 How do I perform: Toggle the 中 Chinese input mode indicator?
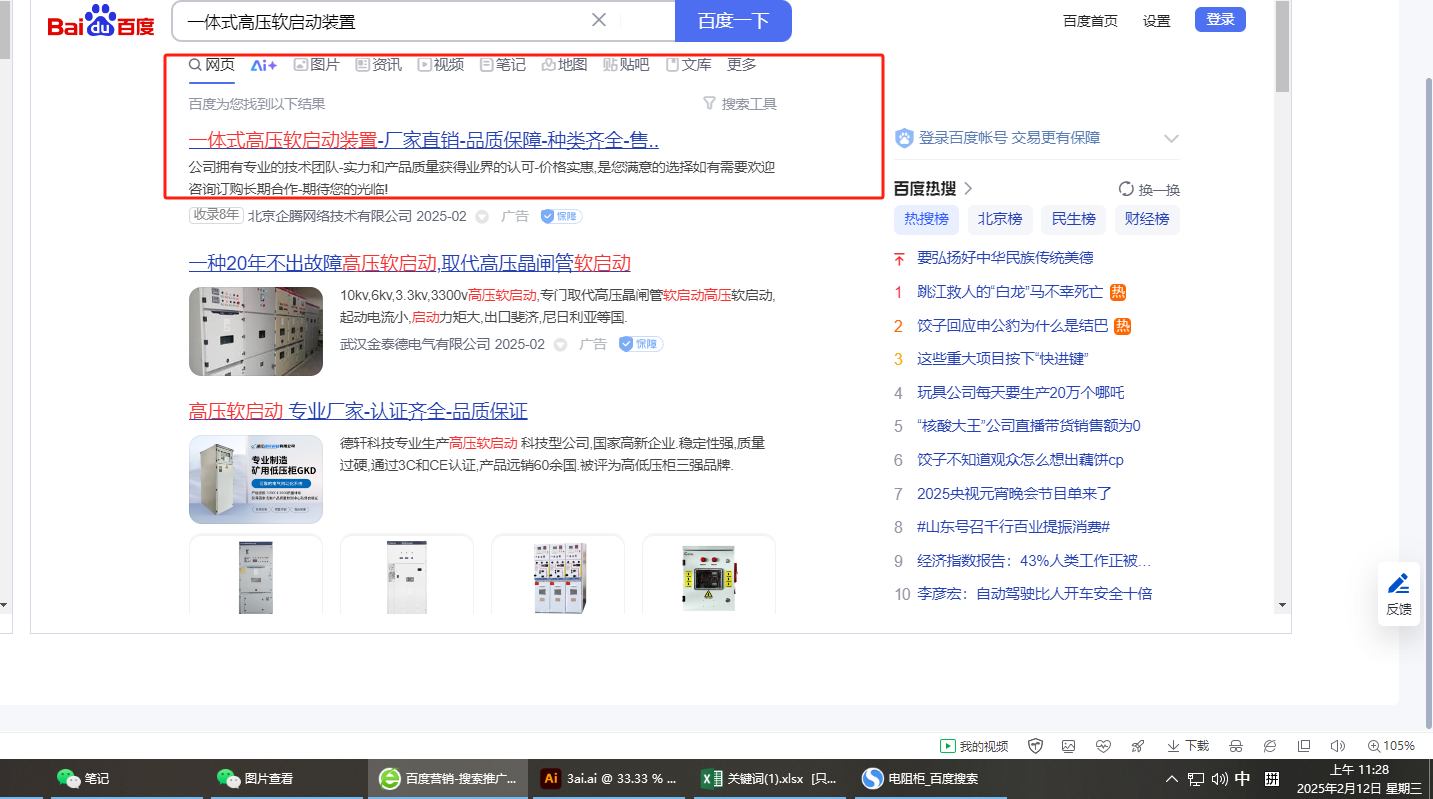1243,778
